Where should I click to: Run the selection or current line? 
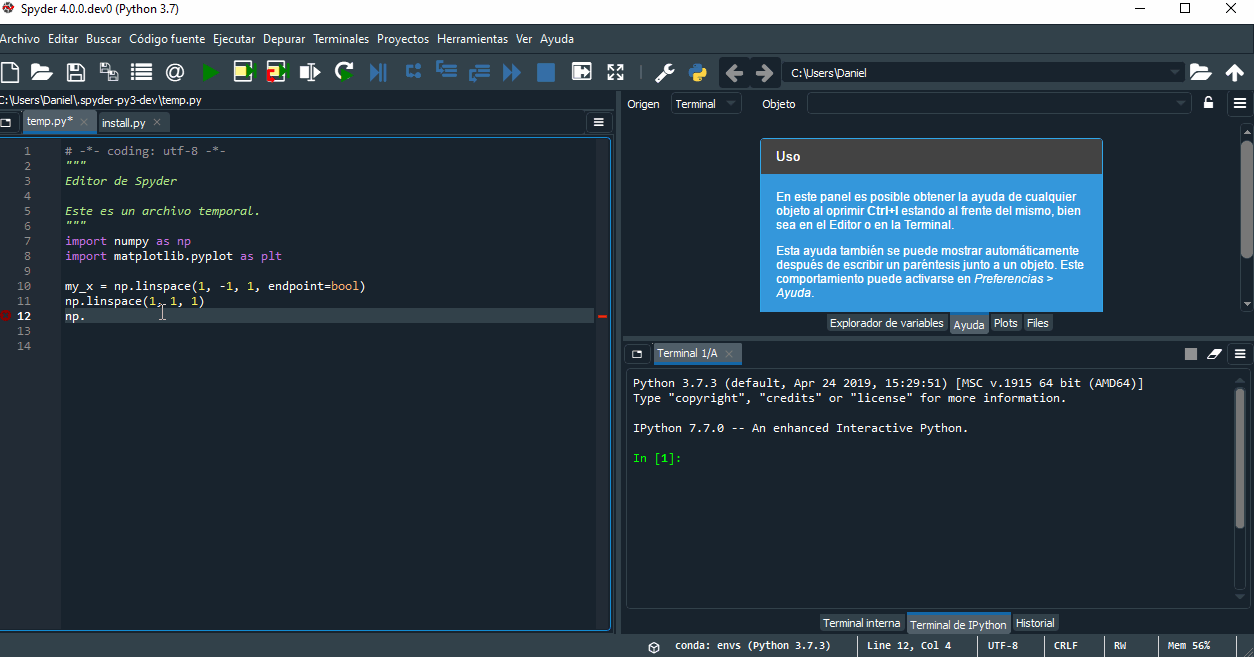[310, 72]
